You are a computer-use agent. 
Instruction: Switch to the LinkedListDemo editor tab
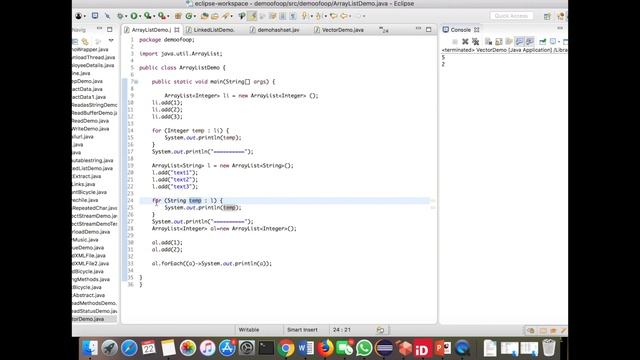[x=213, y=30]
